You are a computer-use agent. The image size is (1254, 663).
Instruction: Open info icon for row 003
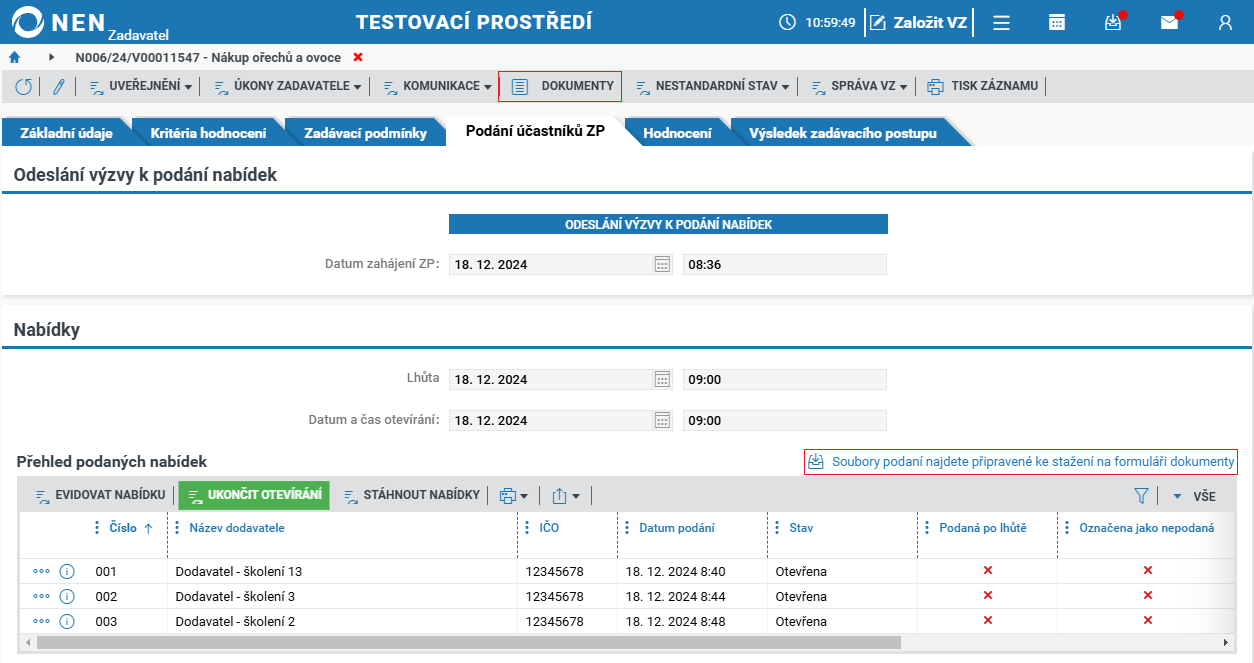coord(67,621)
